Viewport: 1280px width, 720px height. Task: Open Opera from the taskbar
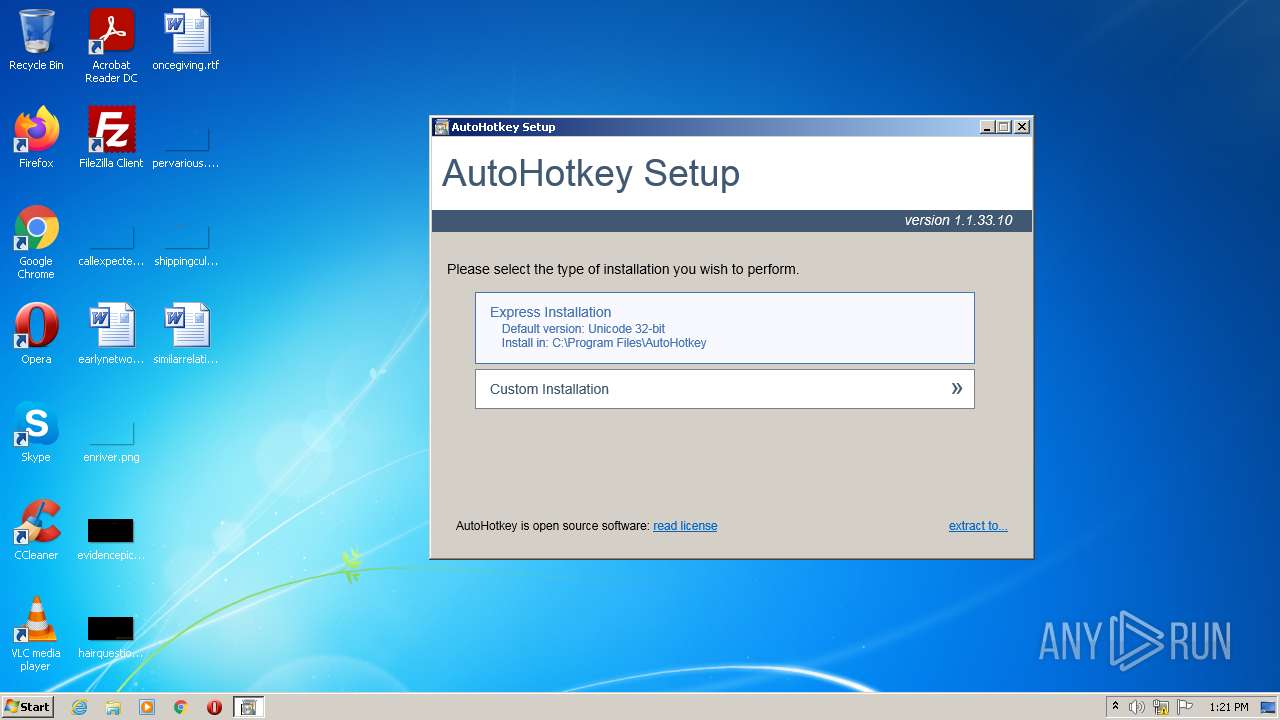coord(214,707)
